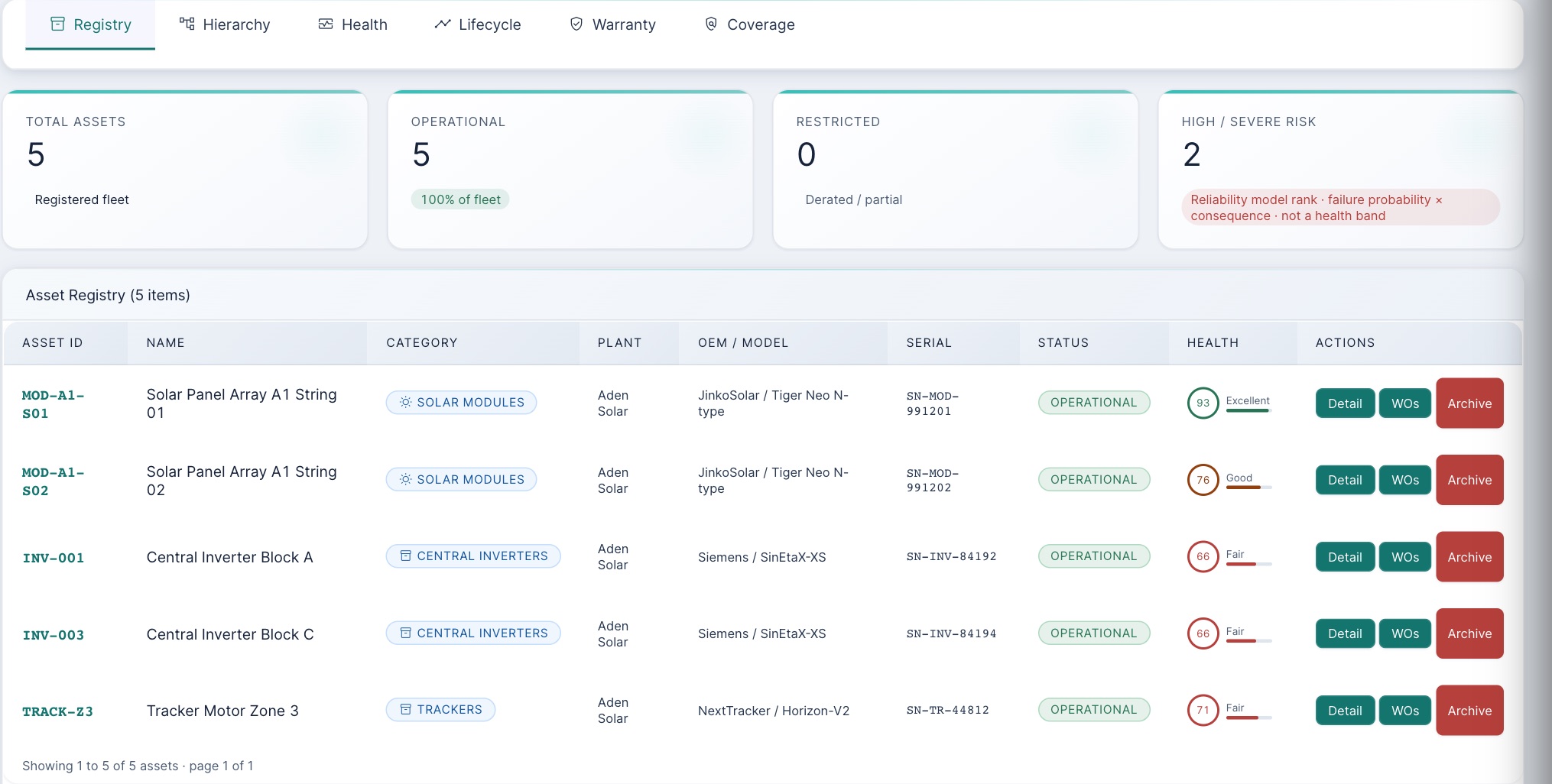The width and height of the screenshot is (1552, 784).
Task: View WOs for TRACK-Z3
Action: coord(1404,711)
